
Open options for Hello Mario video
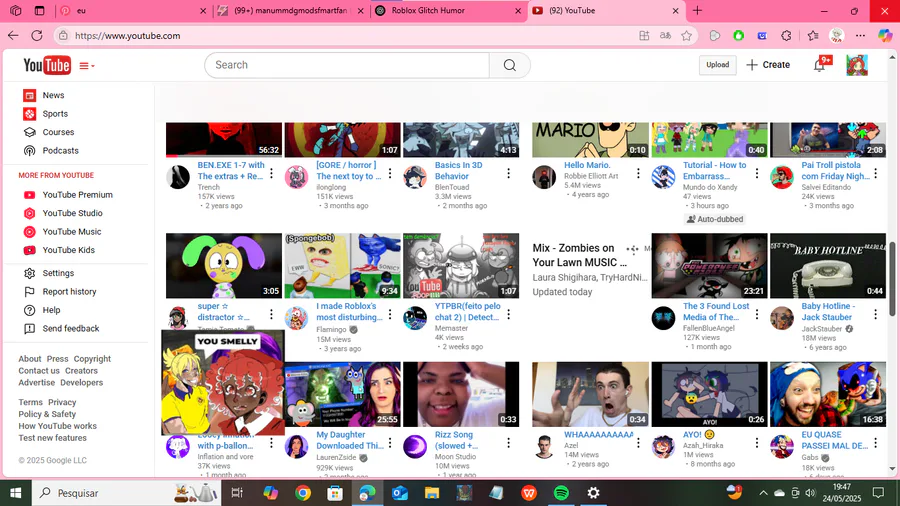pos(638,173)
